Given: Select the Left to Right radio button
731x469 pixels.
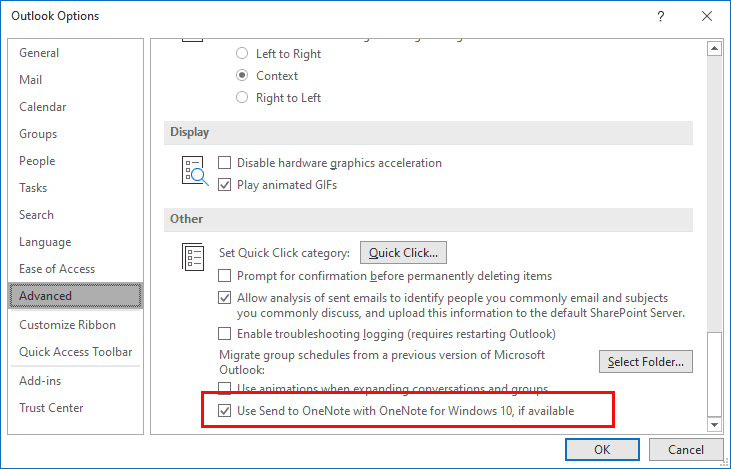Looking at the screenshot, I should 242,53.
